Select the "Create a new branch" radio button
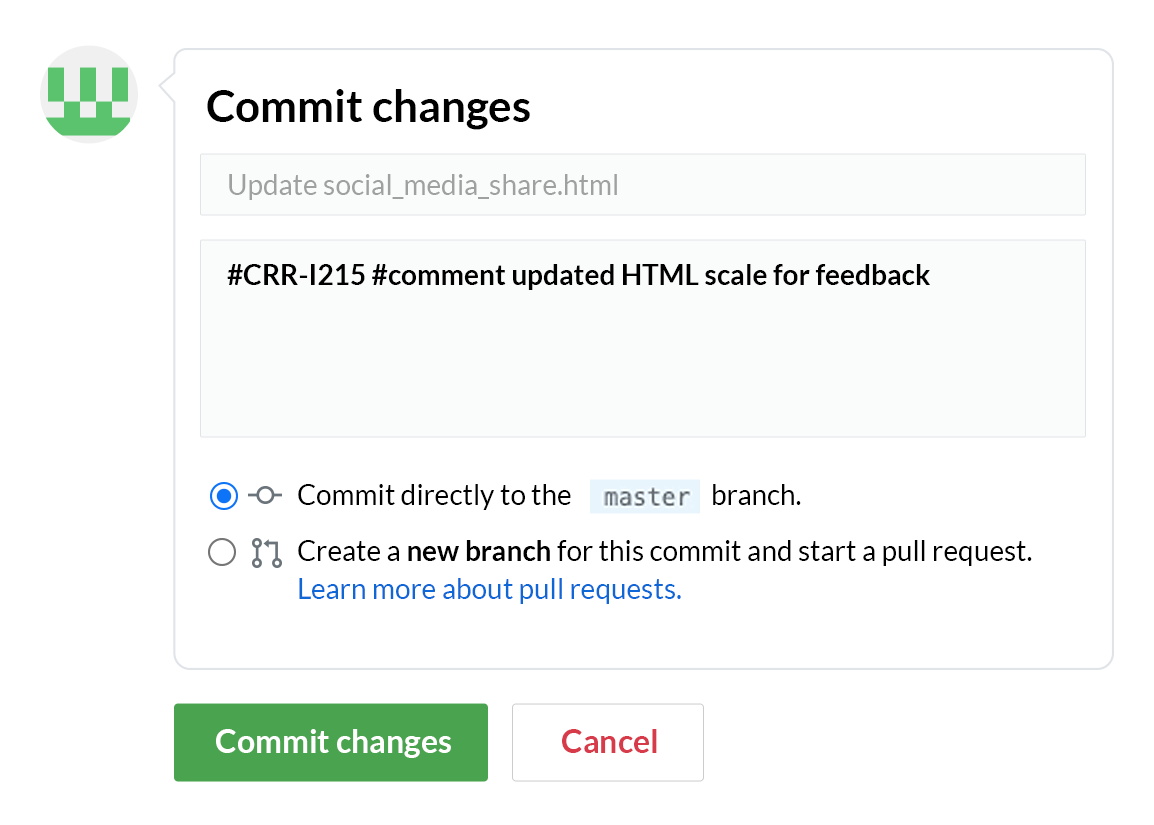This screenshot has width=1154, height=825. pos(222,552)
